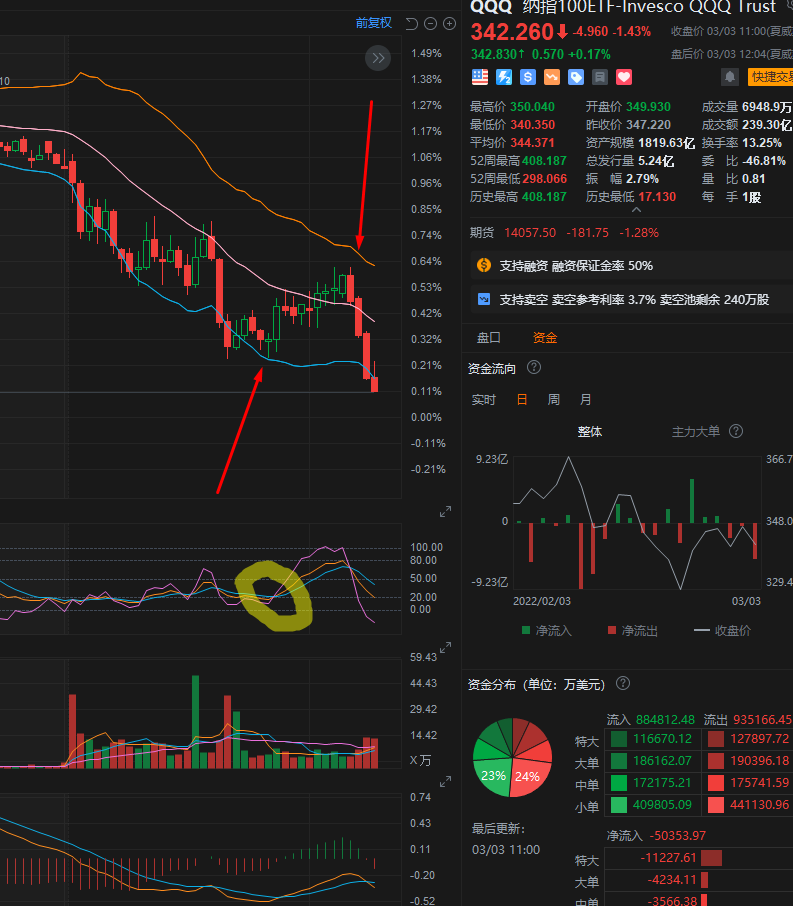Click the double-chevron scroll-to-latest button

(x=378, y=58)
